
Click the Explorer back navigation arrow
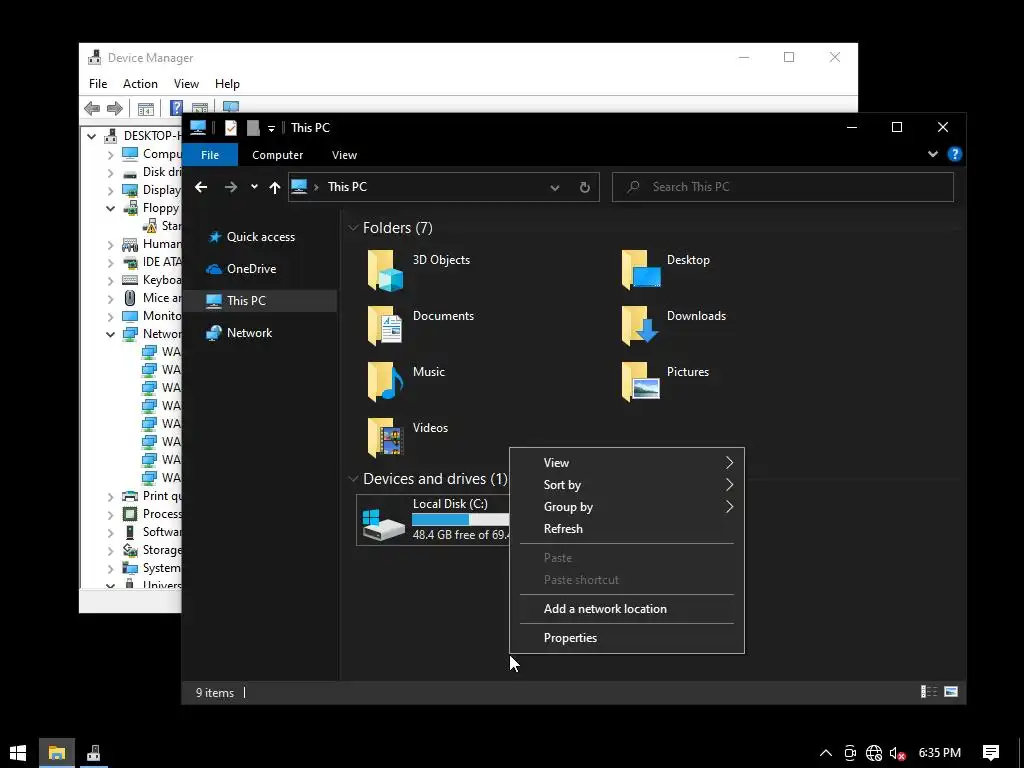click(x=201, y=187)
